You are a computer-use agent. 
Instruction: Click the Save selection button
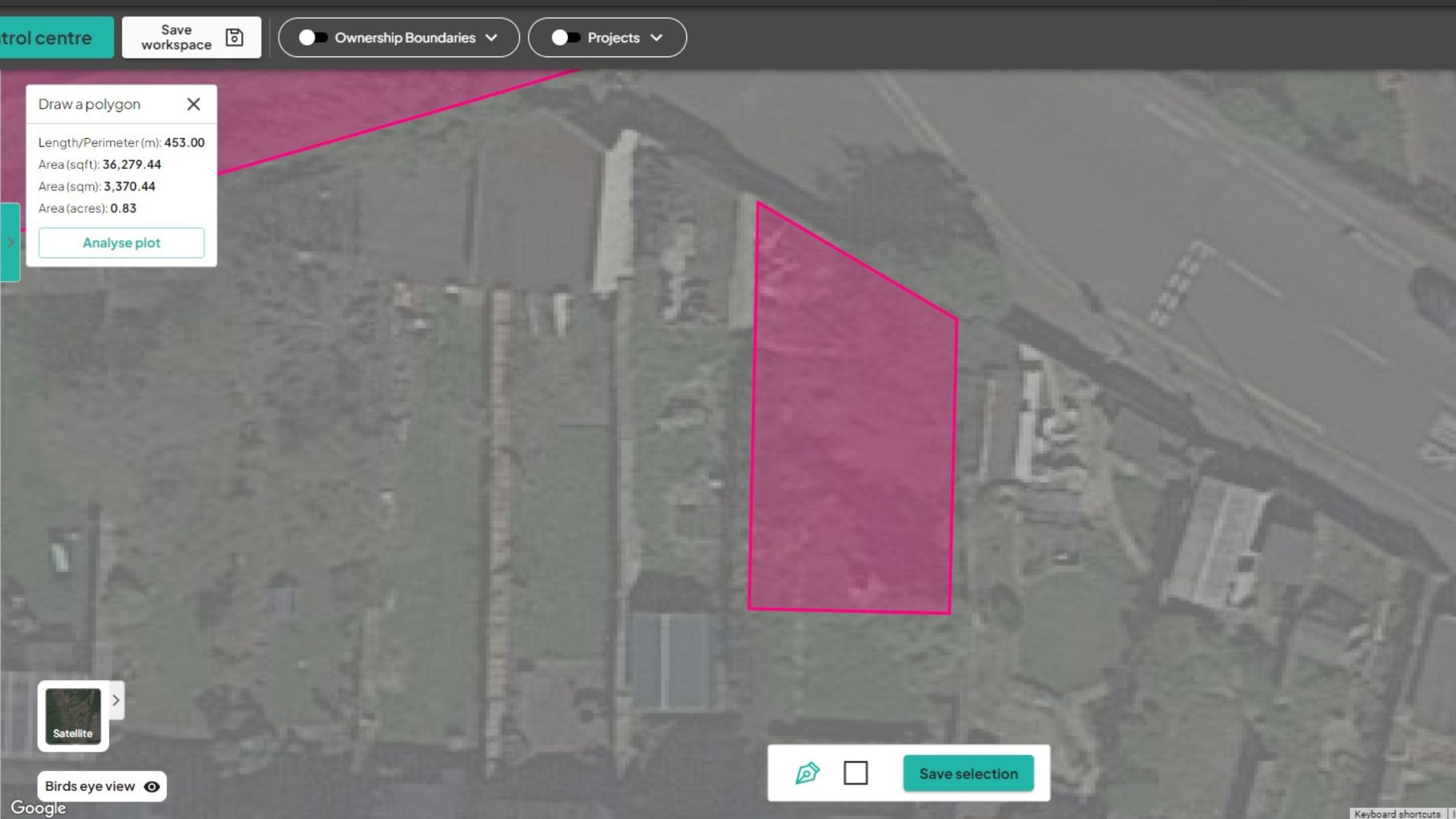pos(968,773)
